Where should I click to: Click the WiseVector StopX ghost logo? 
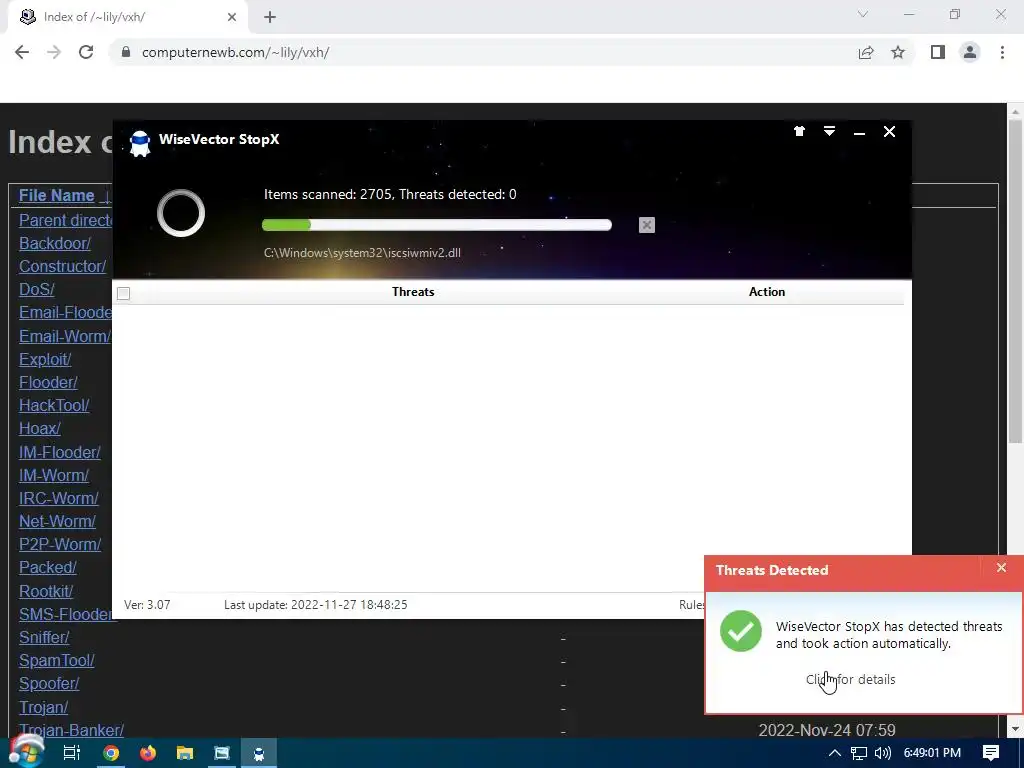point(140,144)
